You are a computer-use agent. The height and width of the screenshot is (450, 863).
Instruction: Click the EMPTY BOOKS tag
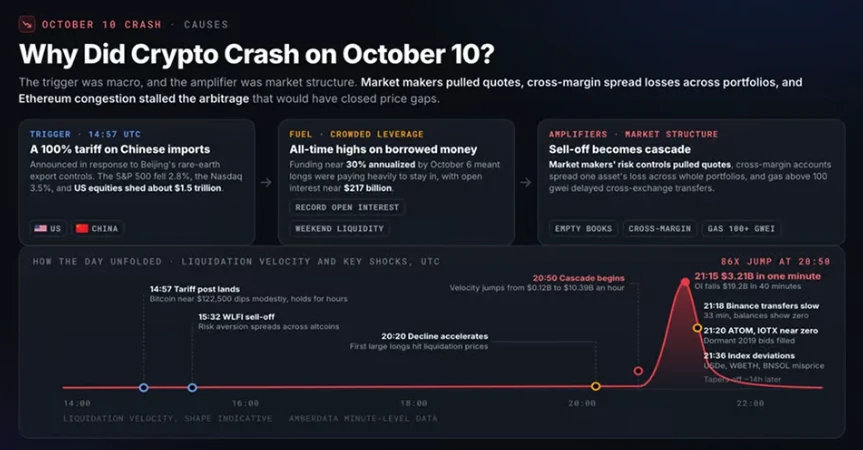click(583, 228)
